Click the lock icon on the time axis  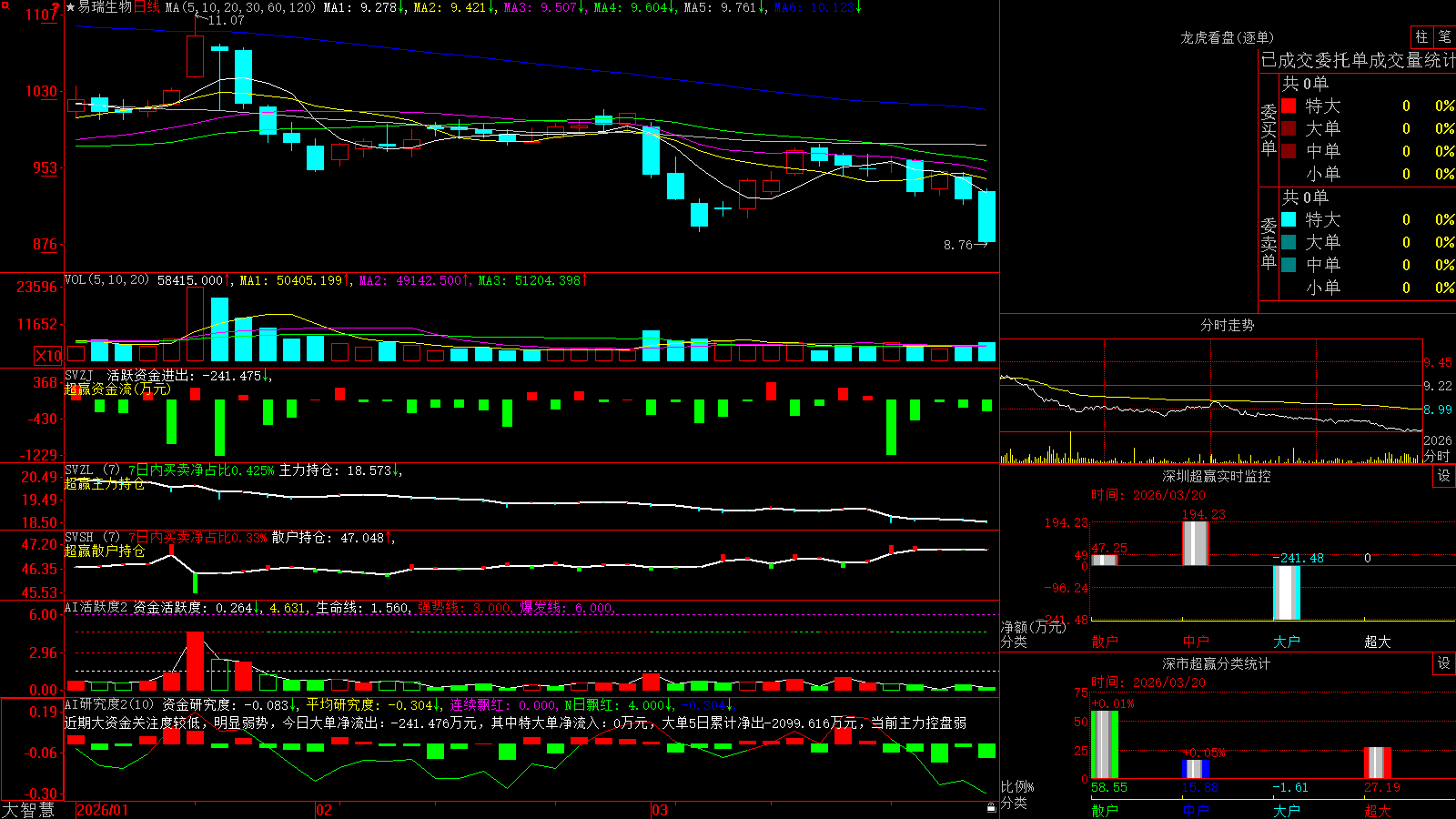[991, 807]
